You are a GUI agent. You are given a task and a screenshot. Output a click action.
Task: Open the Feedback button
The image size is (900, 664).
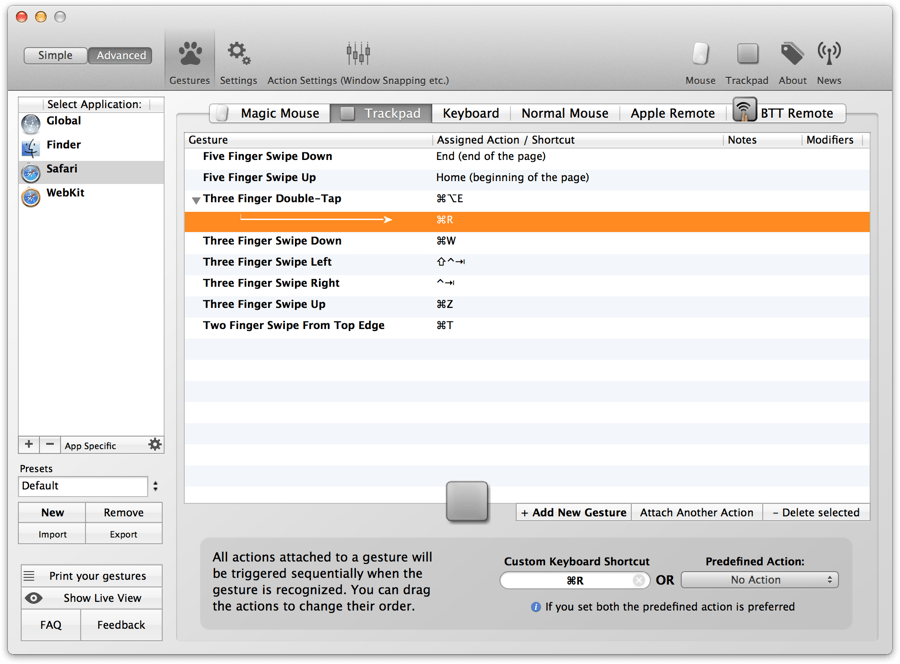(121, 625)
